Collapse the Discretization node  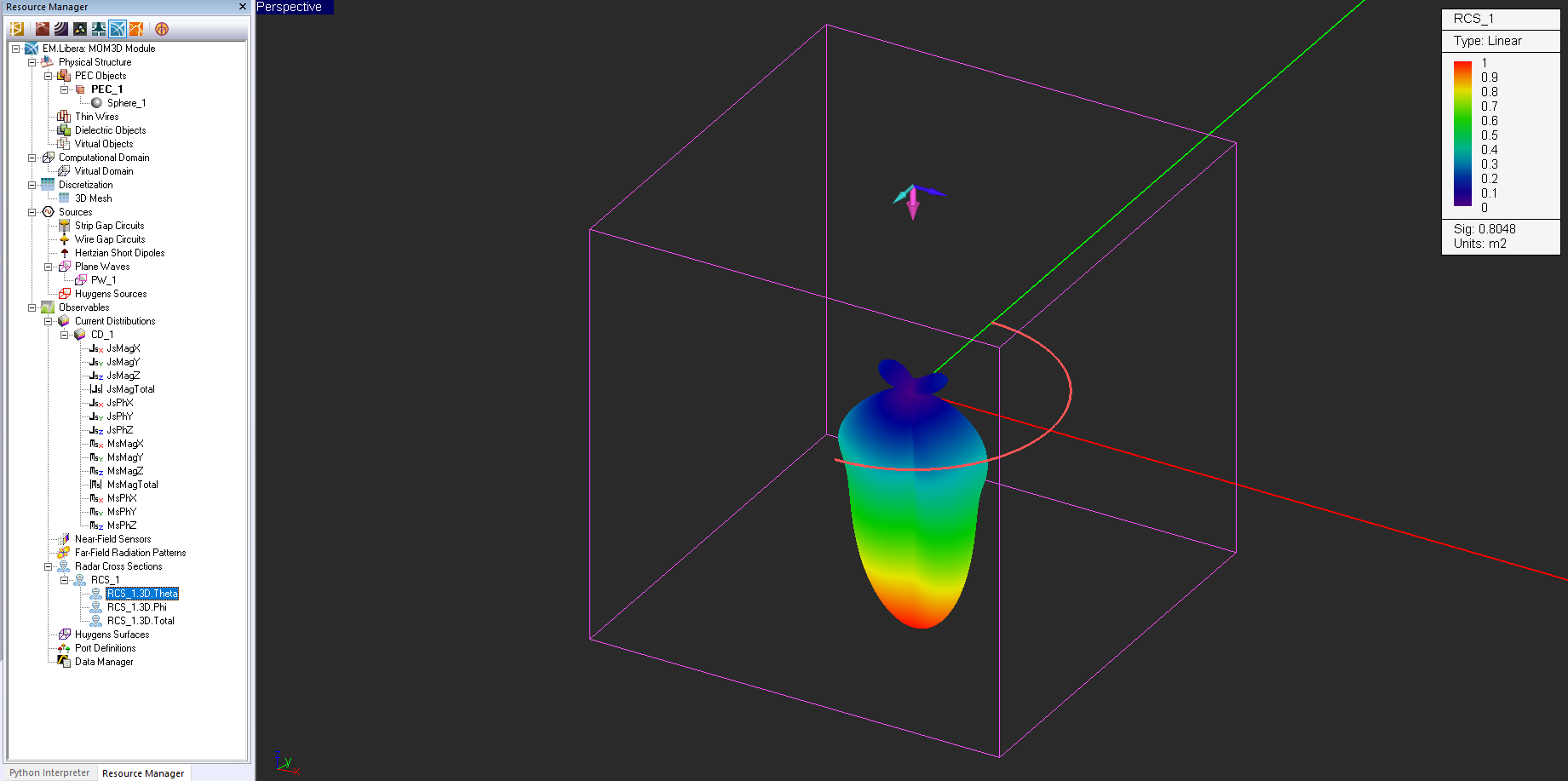pos(32,185)
